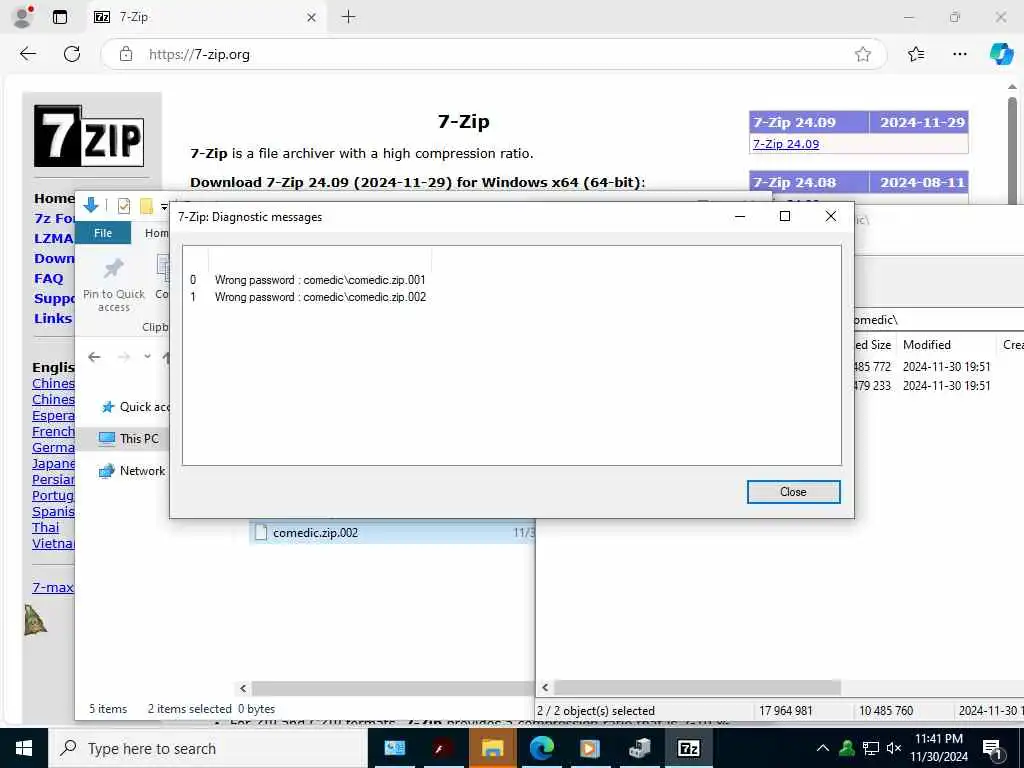Open the clock showing 11:41 PM

(x=938, y=748)
